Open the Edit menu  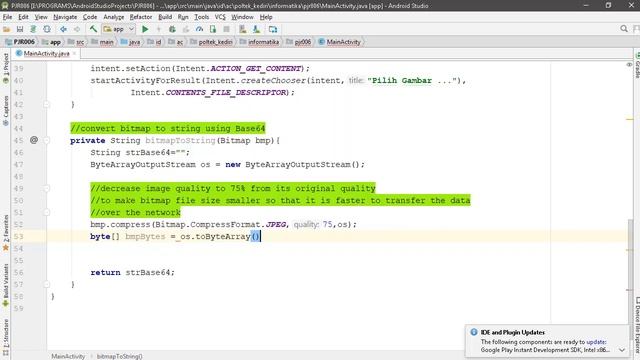[23, 17]
